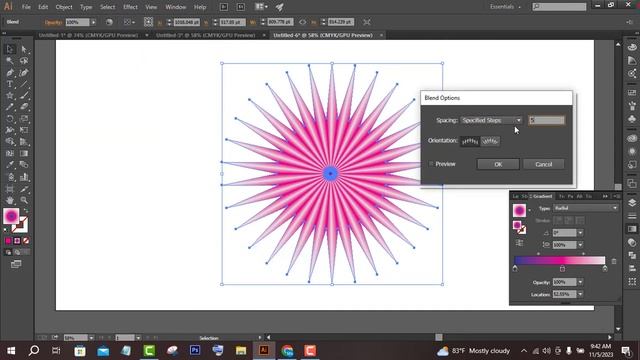Open the Help menu
This screenshot has height=360, width=640.
click(x=200, y=7)
